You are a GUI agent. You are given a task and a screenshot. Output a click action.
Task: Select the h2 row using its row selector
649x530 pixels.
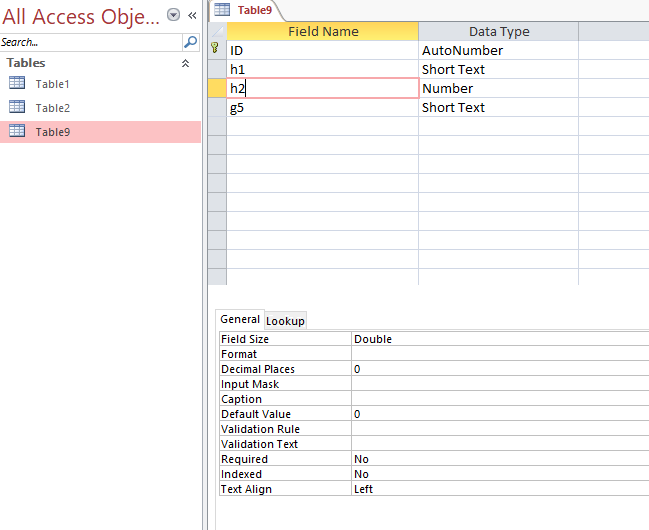[x=216, y=88]
